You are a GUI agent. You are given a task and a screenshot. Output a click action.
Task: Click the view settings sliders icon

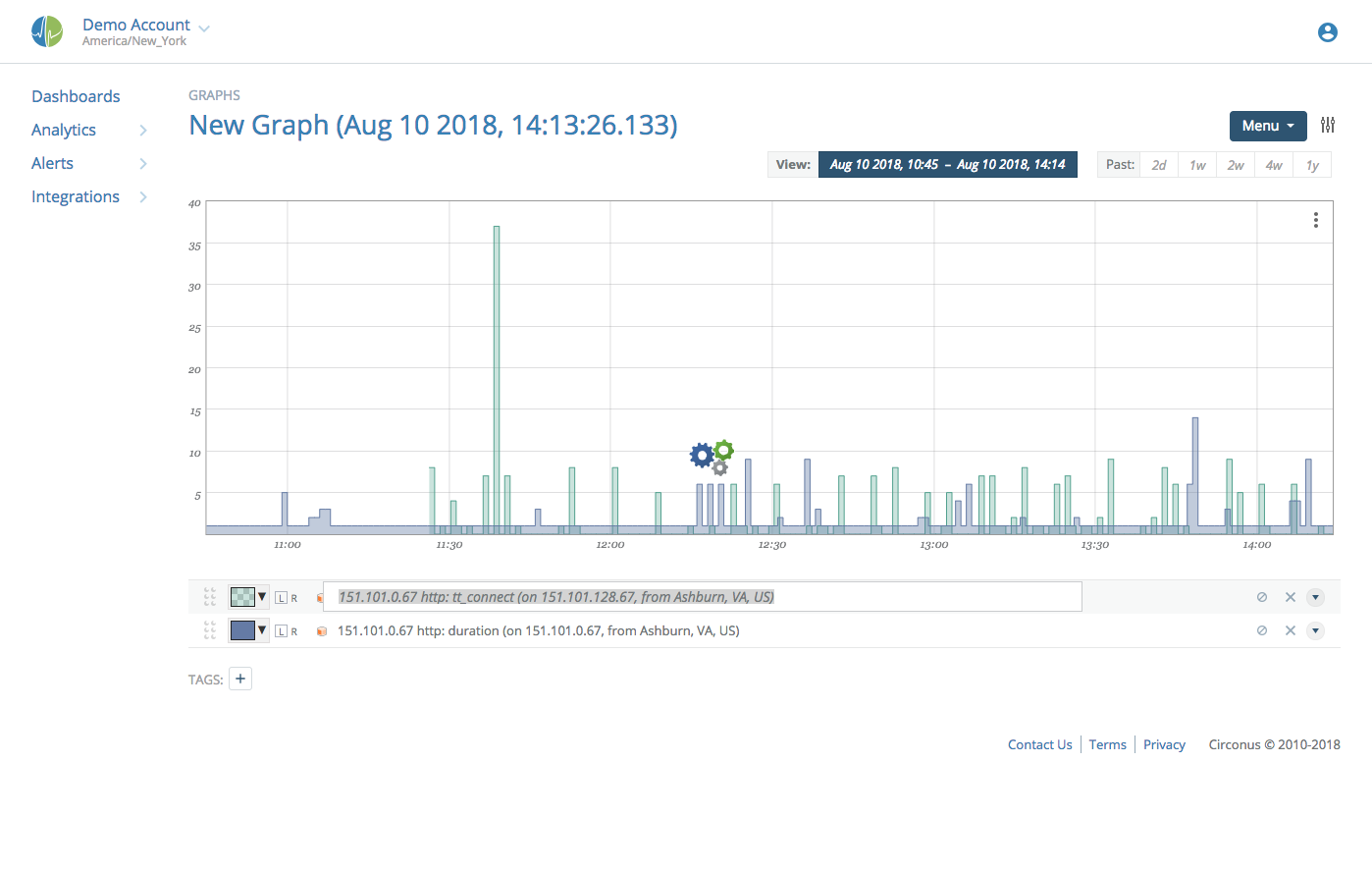click(1328, 126)
